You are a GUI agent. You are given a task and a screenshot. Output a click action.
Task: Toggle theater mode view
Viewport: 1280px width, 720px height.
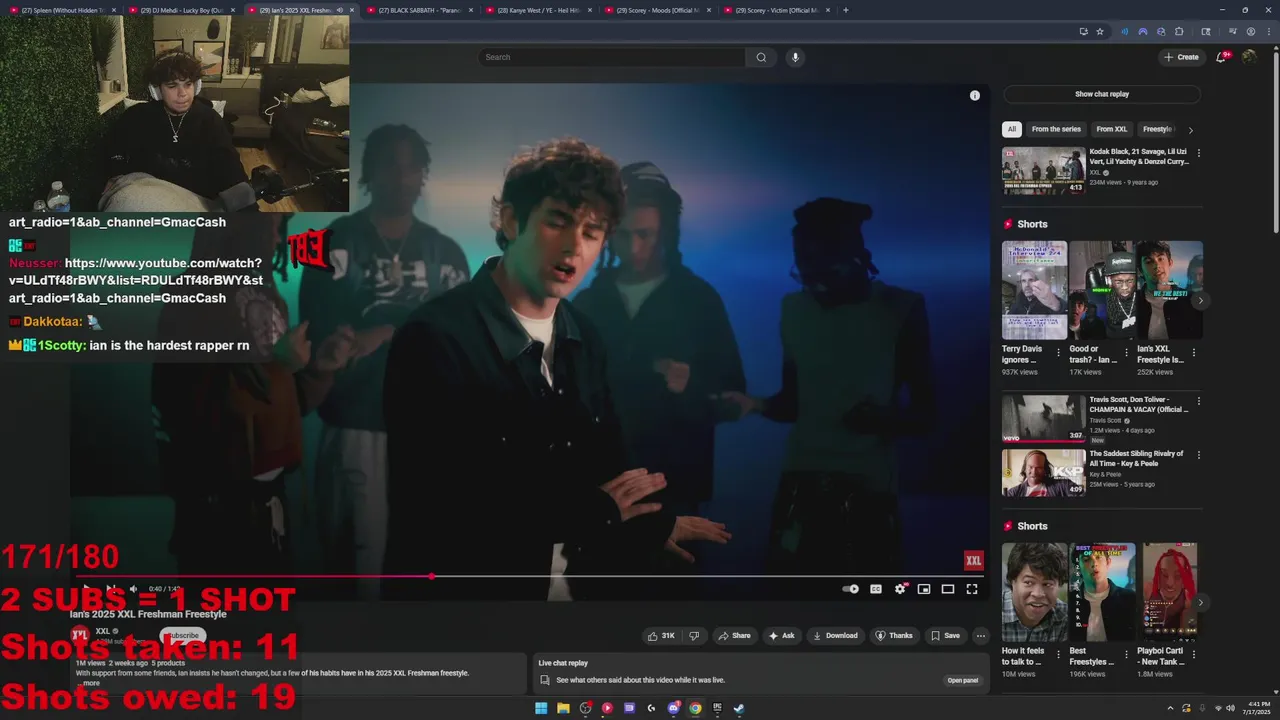tap(948, 589)
